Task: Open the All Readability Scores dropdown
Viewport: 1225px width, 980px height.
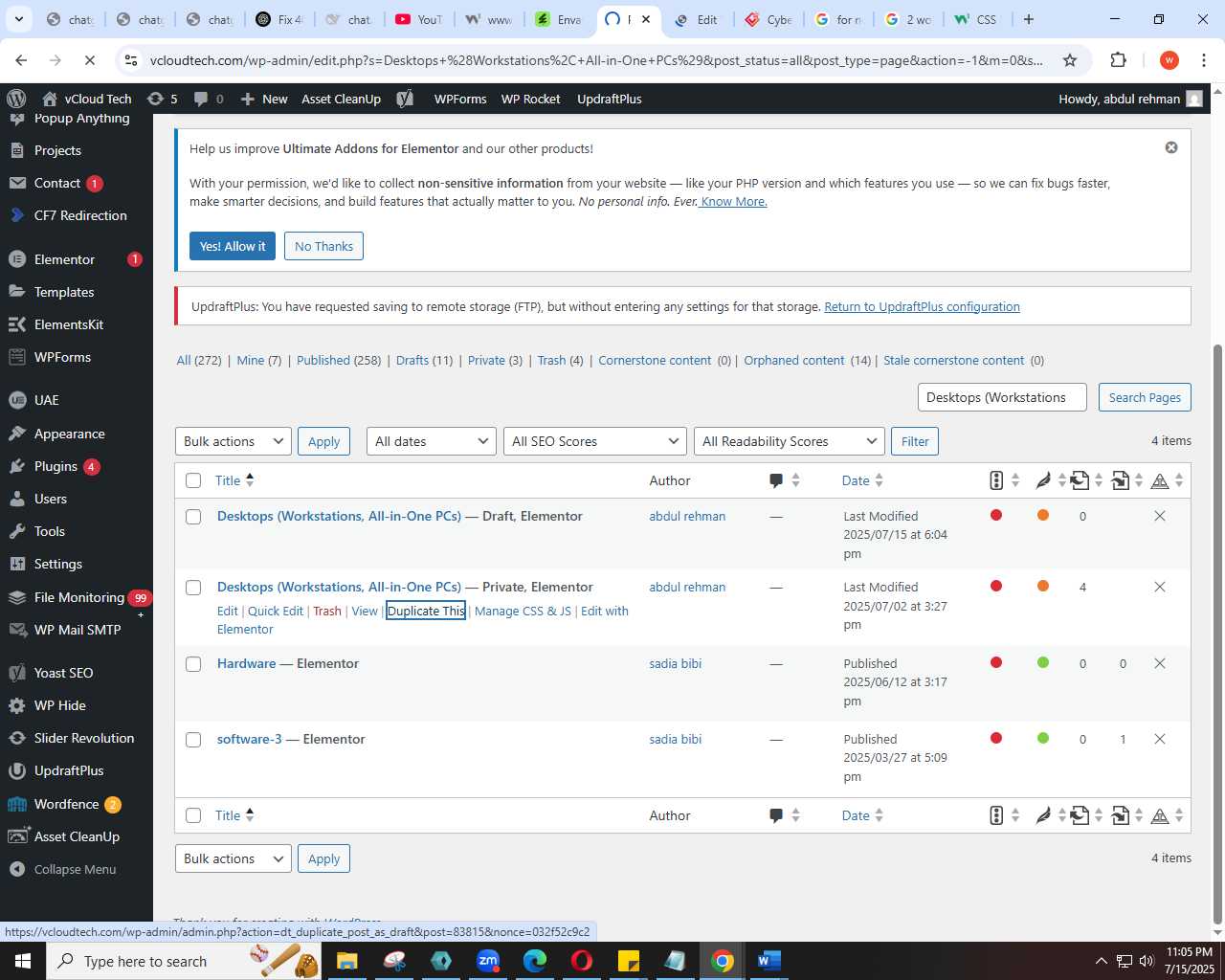Action: [x=789, y=441]
